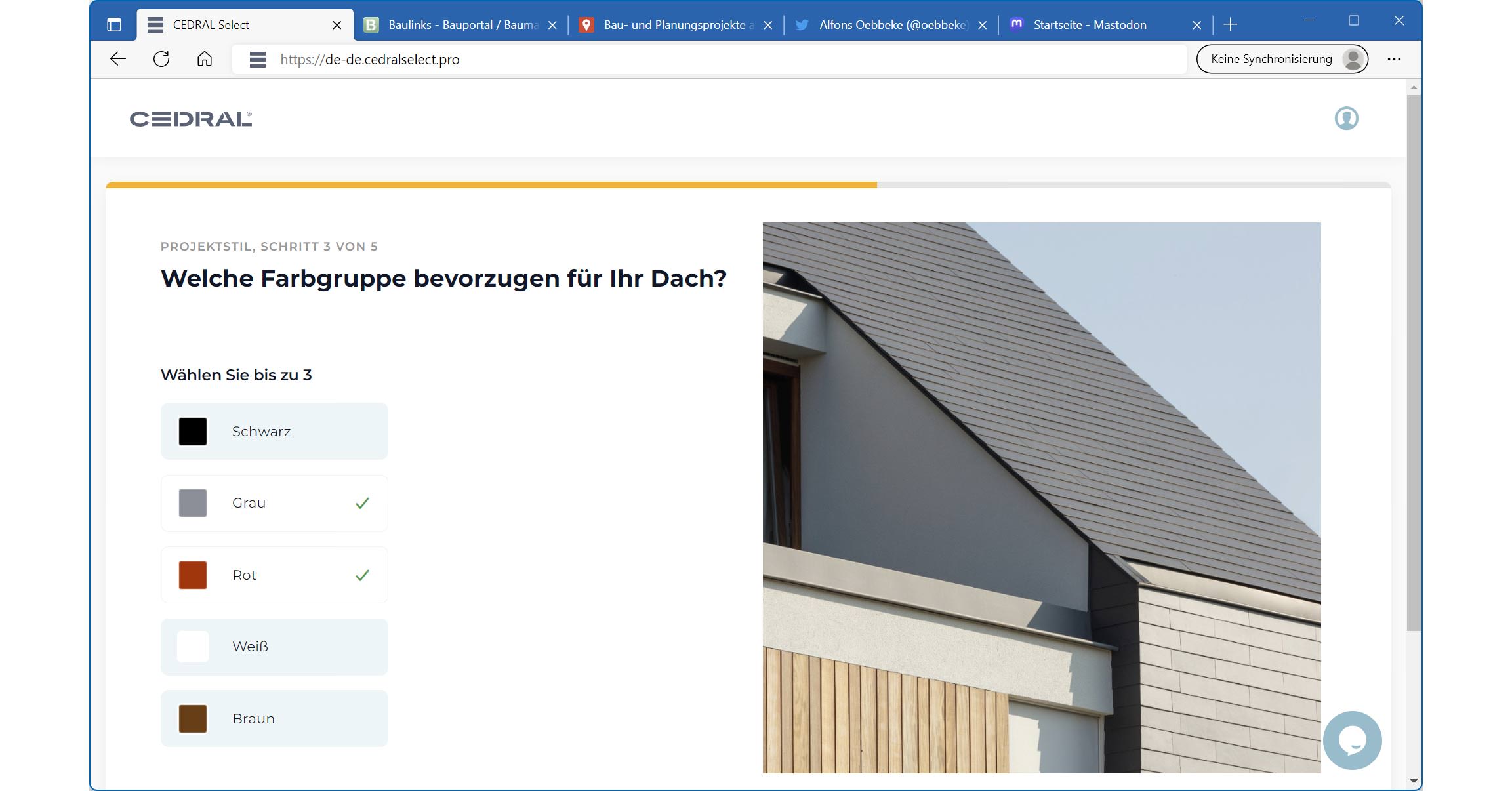Select the Braun color option
Image resolution: width=1512 pixels, height=791 pixels.
274,719
